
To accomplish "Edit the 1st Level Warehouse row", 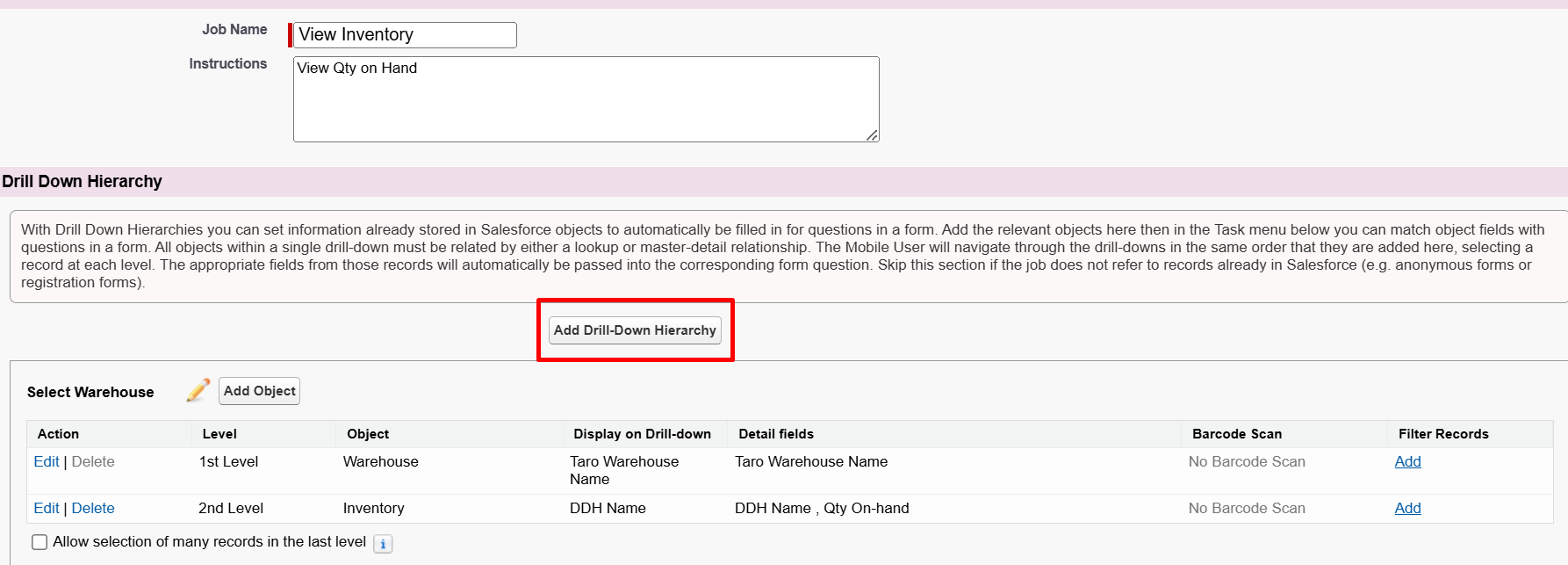I will click(46, 462).
